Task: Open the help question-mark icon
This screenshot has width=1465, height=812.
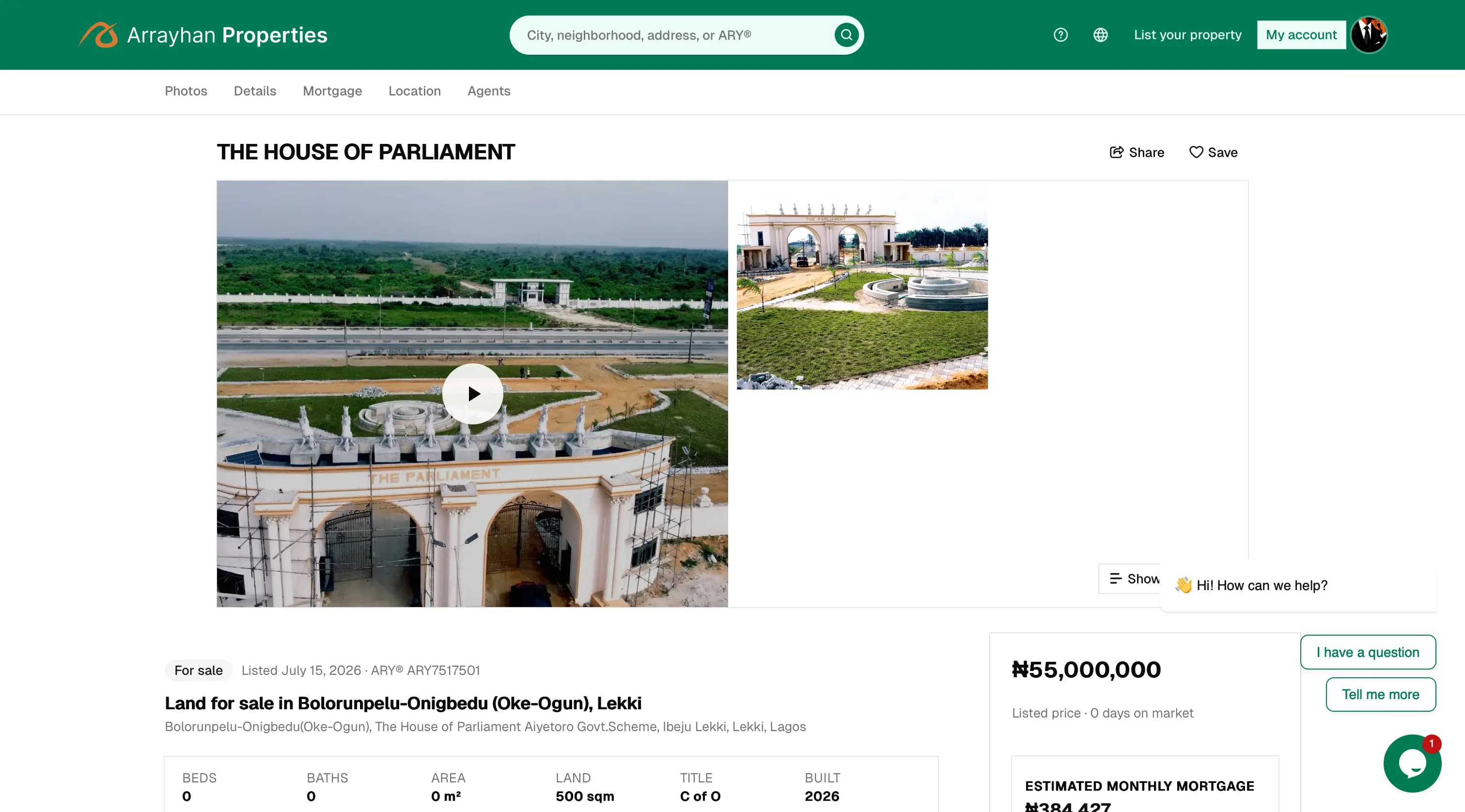Action: tap(1060, 35)
